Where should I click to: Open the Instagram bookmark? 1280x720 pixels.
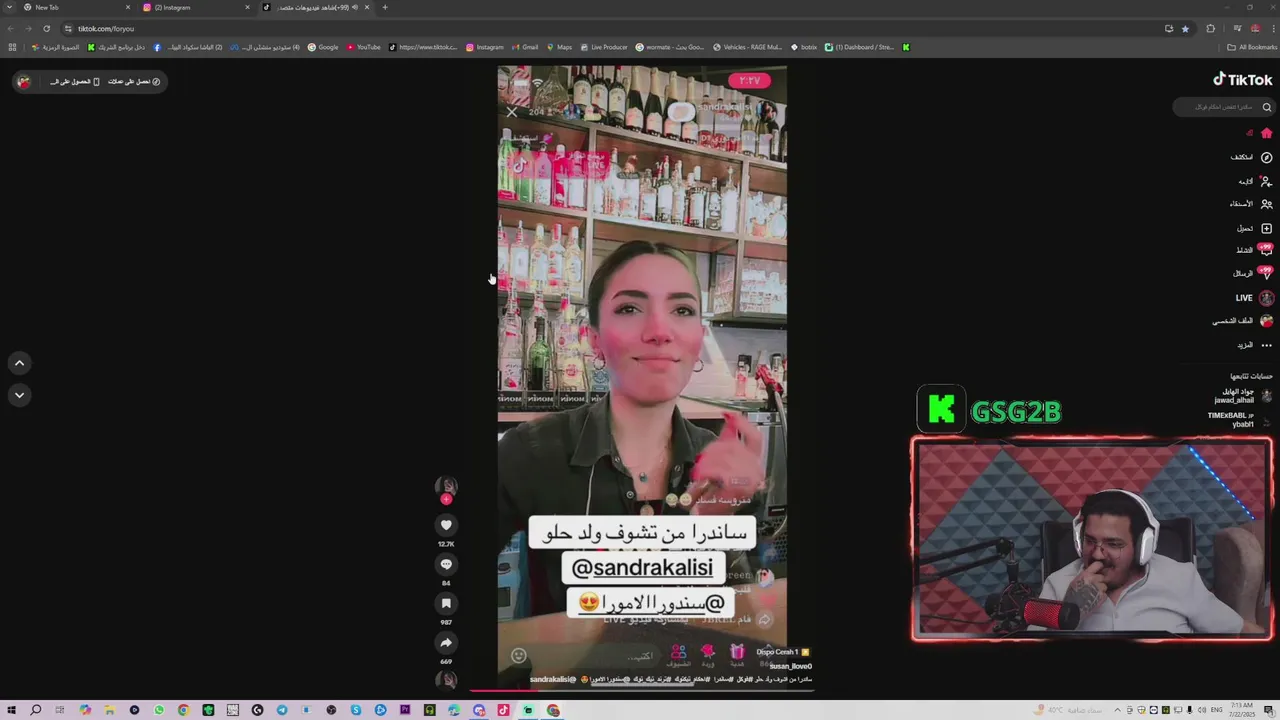coord(485,47)
